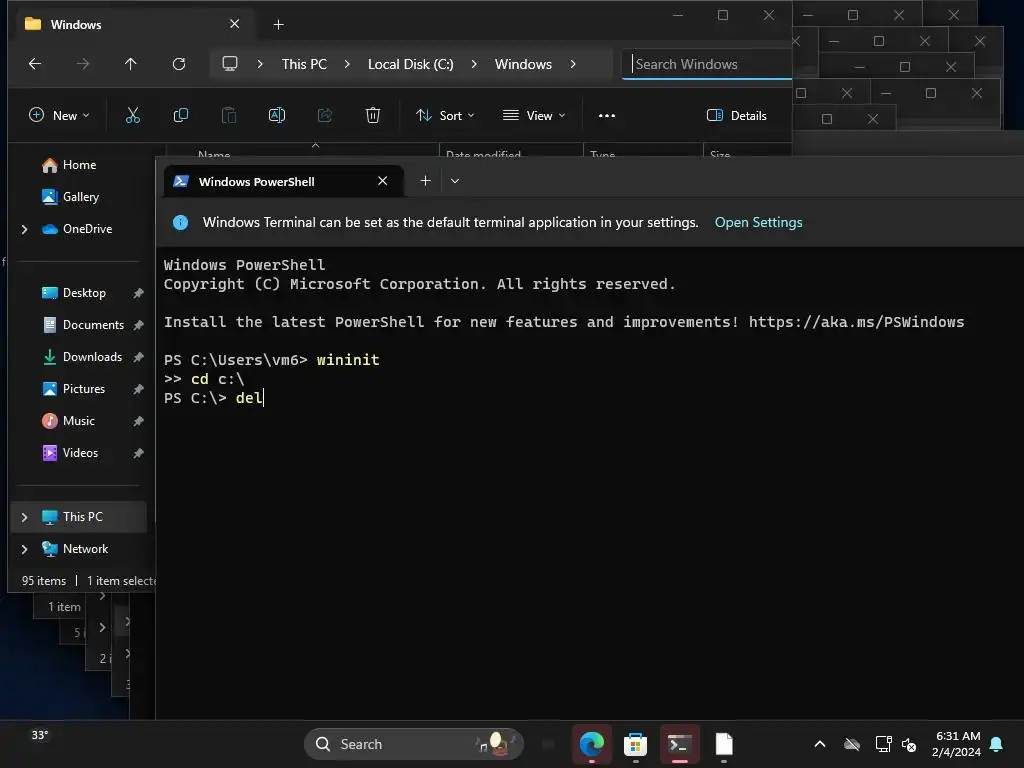Viewport: 1024px width, 768px height.
Task: Click Windows in the address breadcrumb
Action: [x=523, y=64]
